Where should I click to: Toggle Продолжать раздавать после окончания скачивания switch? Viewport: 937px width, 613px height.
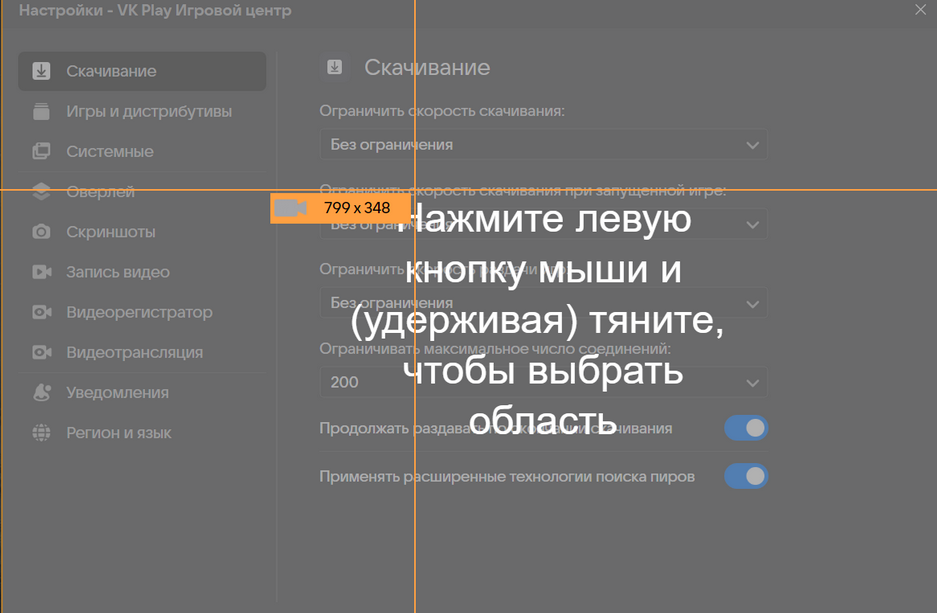pos(745,428)
